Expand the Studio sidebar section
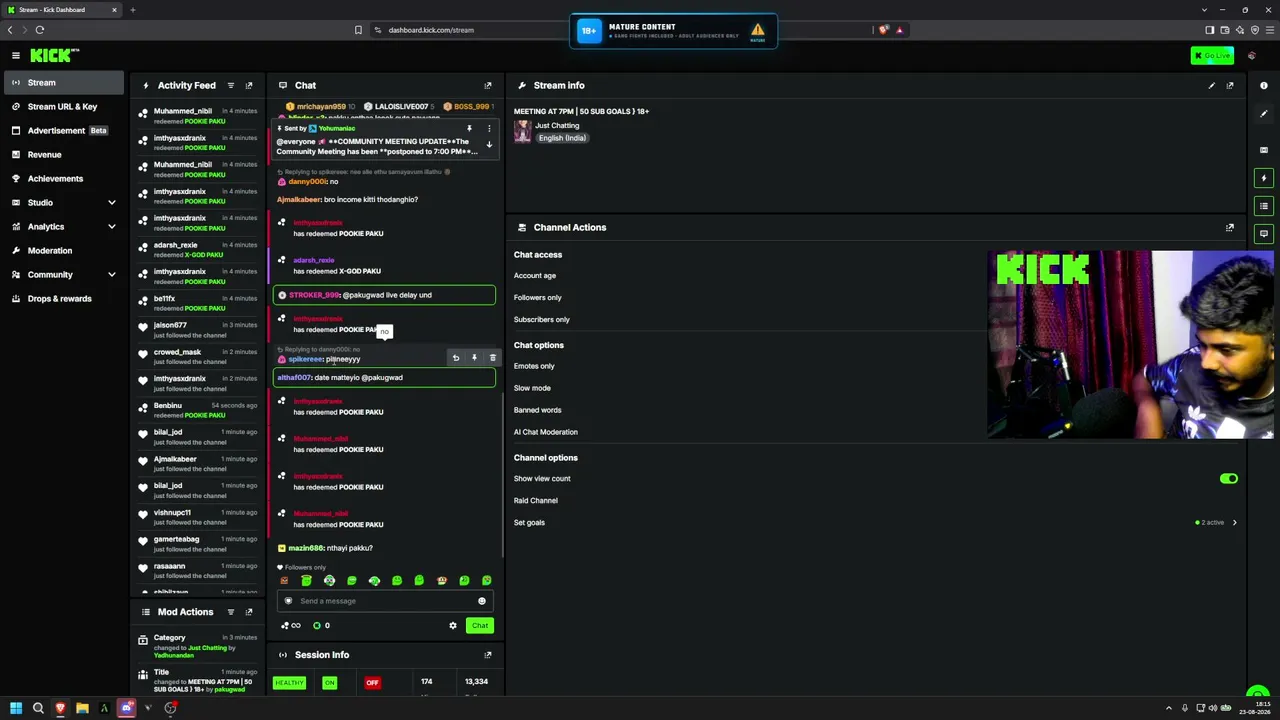 (x=112, y=203)
